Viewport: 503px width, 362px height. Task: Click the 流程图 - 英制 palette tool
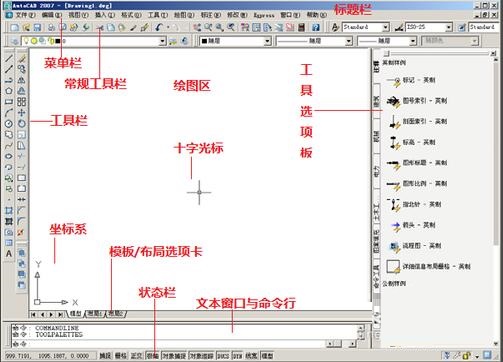coord(414,246)
